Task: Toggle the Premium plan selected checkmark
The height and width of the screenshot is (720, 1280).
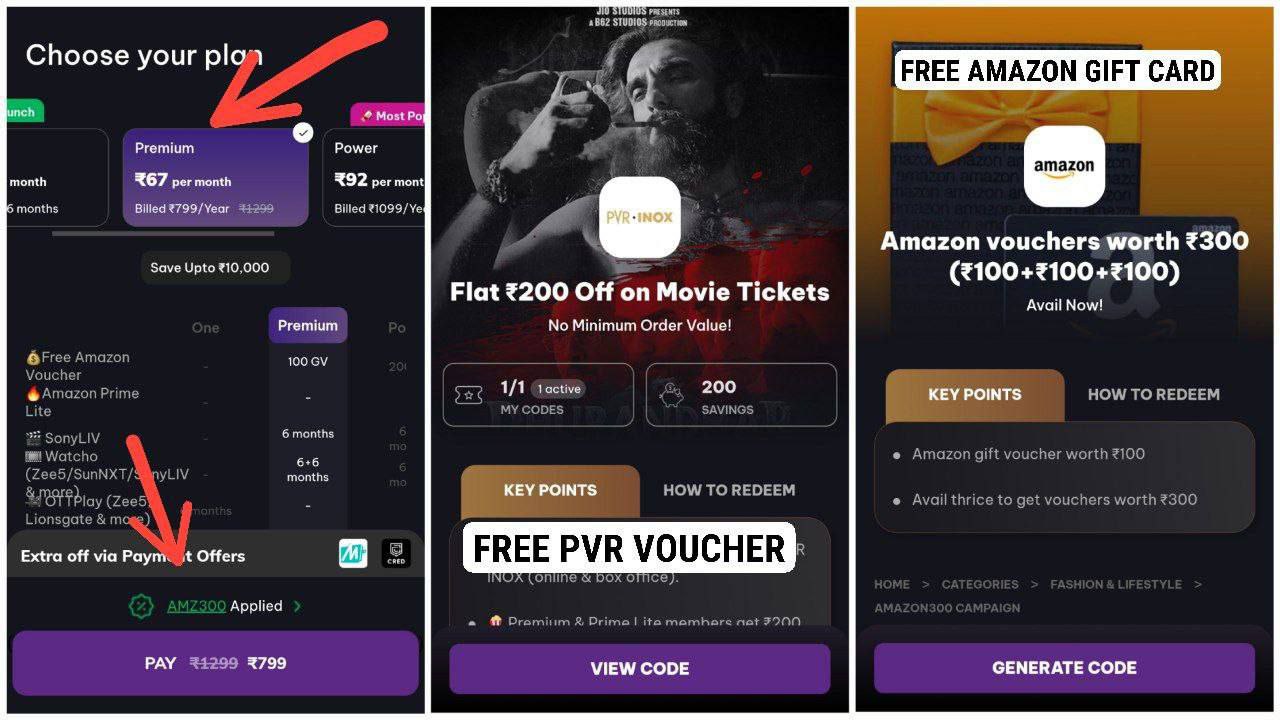Action: click(303, 132)
